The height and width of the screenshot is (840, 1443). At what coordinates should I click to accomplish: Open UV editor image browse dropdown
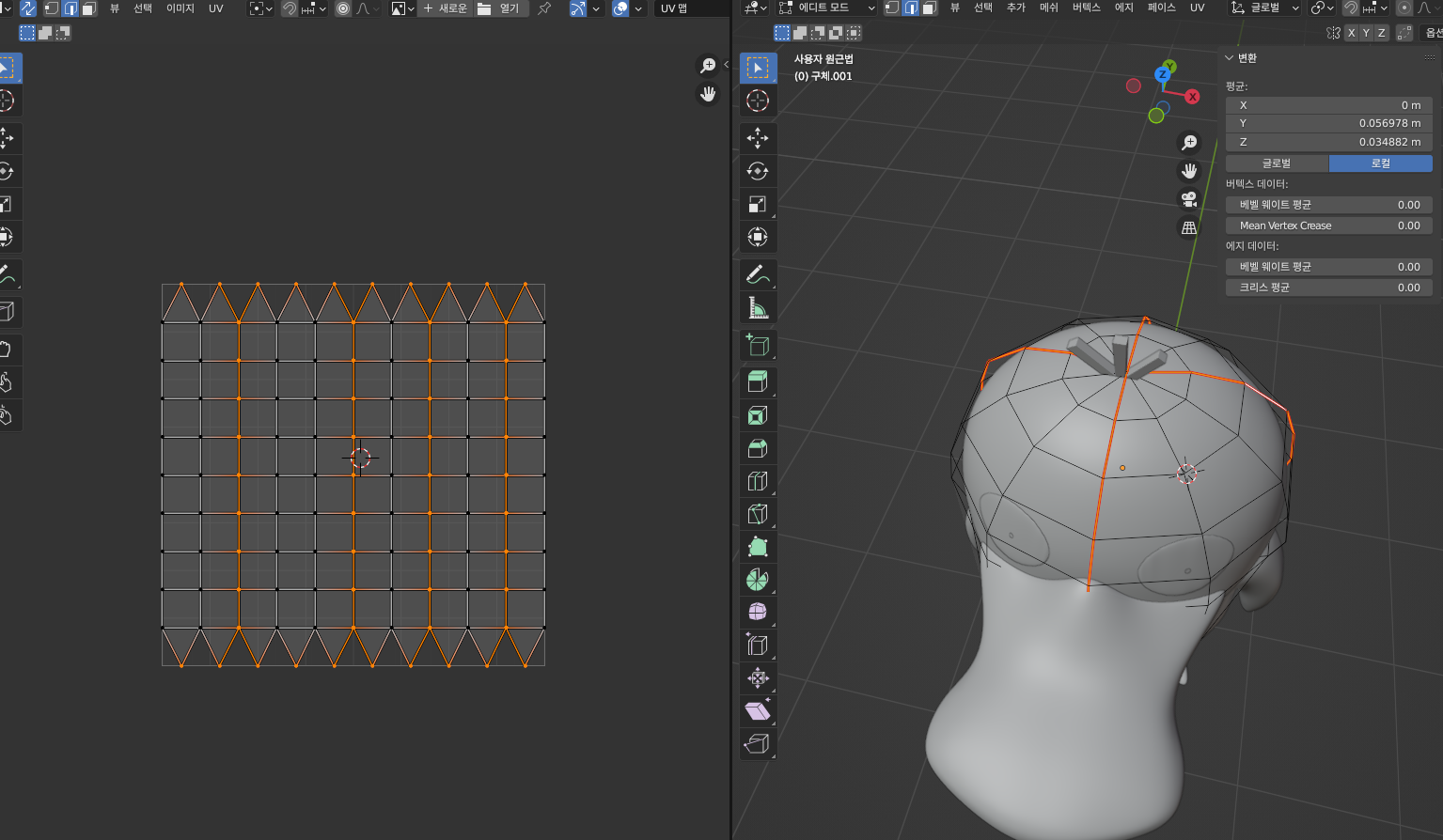pos(403,8)
